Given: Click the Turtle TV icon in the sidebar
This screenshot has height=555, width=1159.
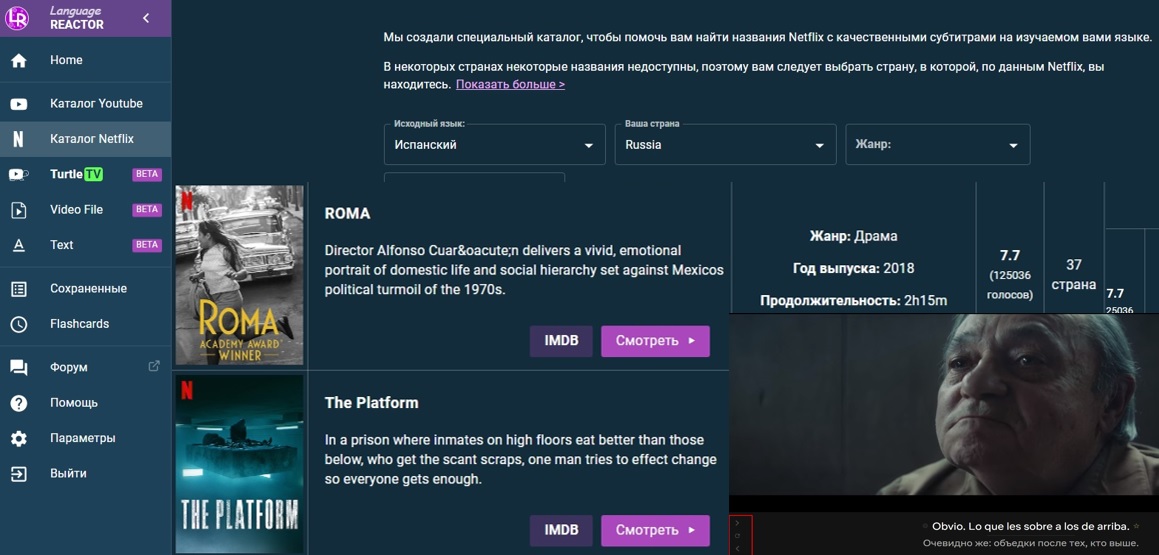Looking at the screenshot, I should point(18,175).
